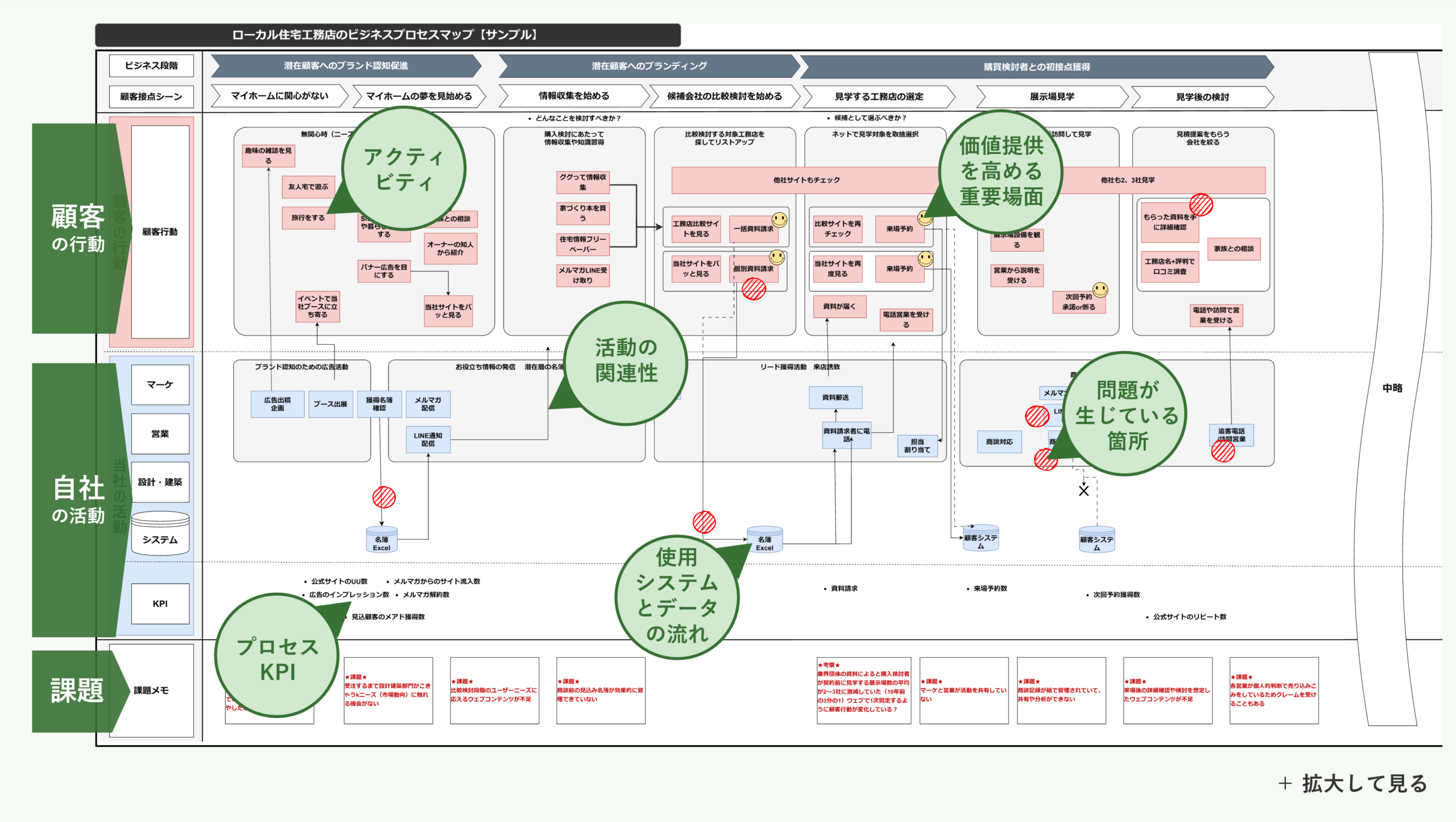The width and height of the screenshot is (1456, 822).
Task: Click the 中略 omission band
Action: point(1392,388)
